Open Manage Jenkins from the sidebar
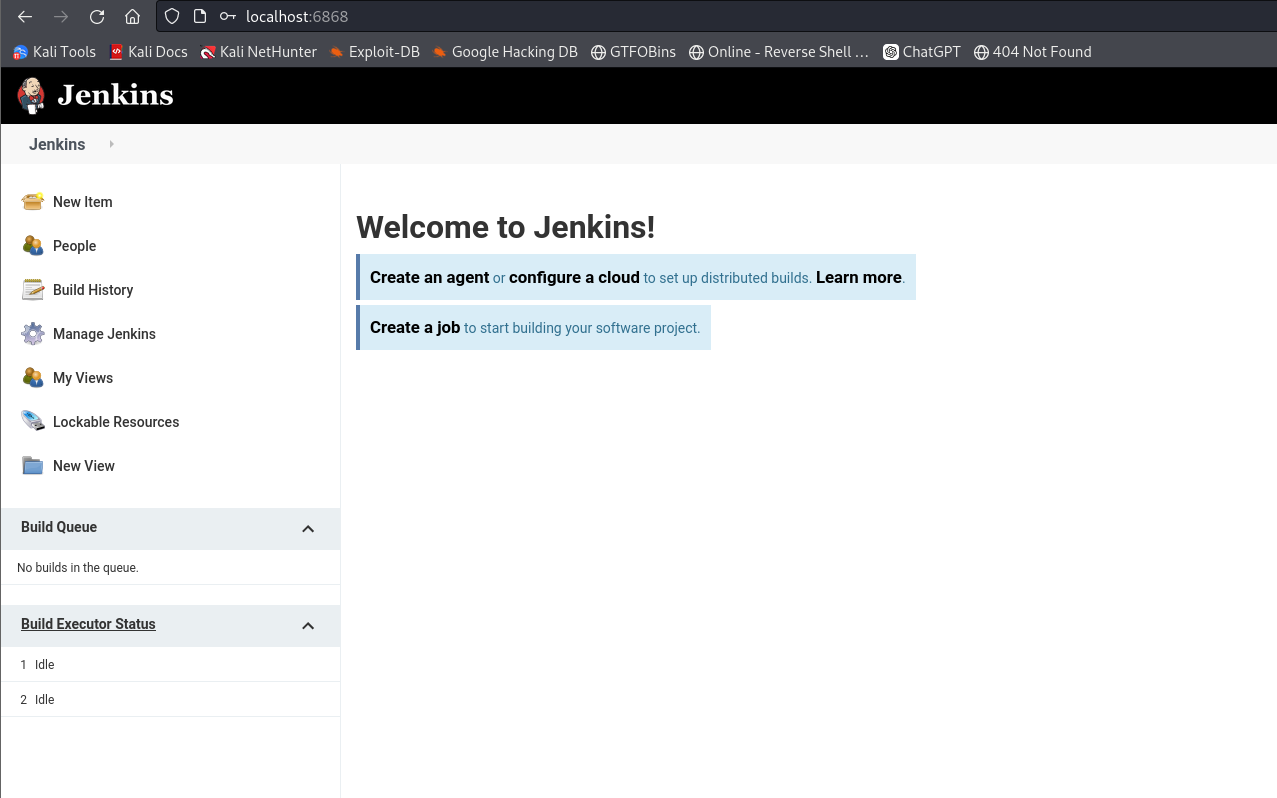The height and width of the screenshot is (798, 1277). pos(104,333)
